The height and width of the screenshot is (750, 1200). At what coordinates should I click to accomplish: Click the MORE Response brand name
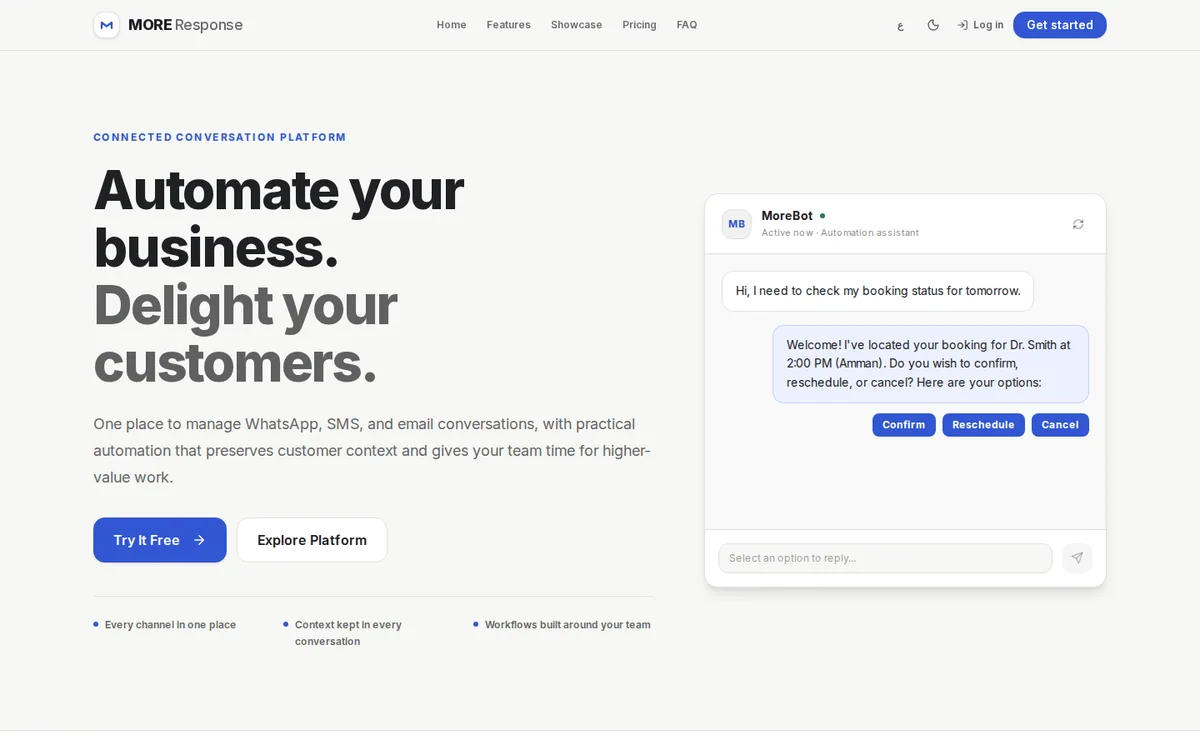[x=186, y=25]
